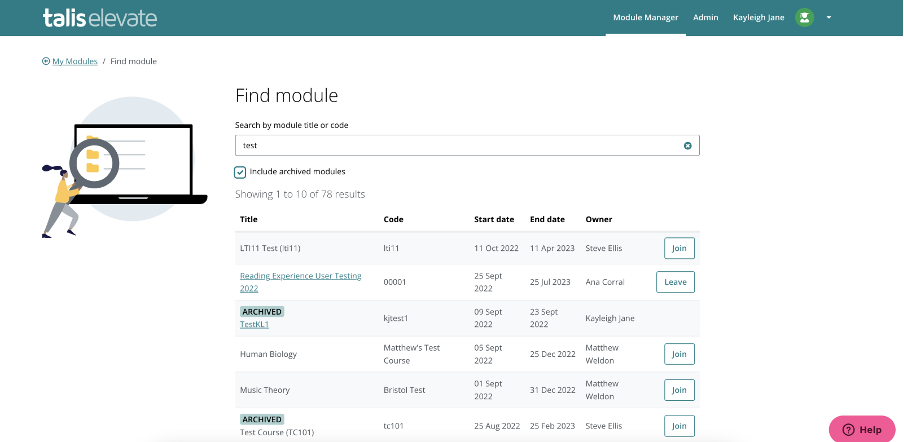The image size is (904, 442).
Task: Join the Test Course (TC101) module
Action: (679, 426)
